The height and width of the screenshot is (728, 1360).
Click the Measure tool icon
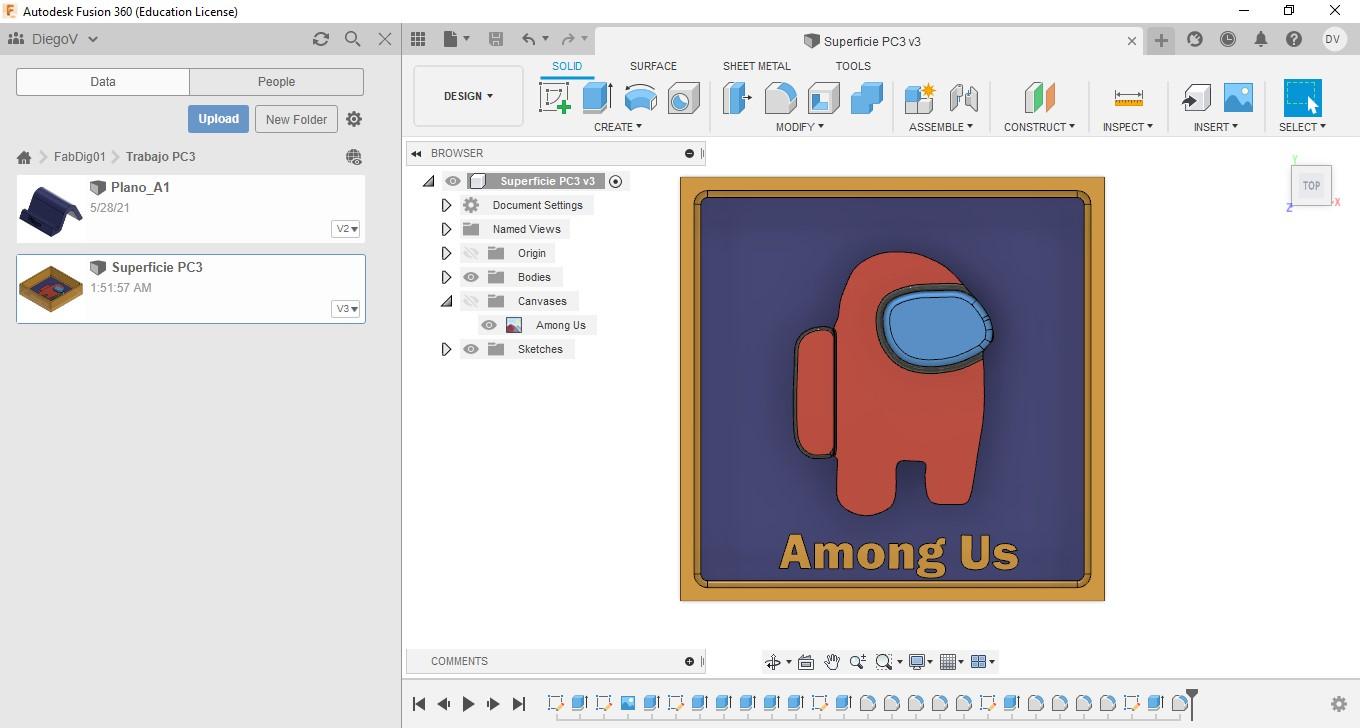click(x=1128, y=98)
